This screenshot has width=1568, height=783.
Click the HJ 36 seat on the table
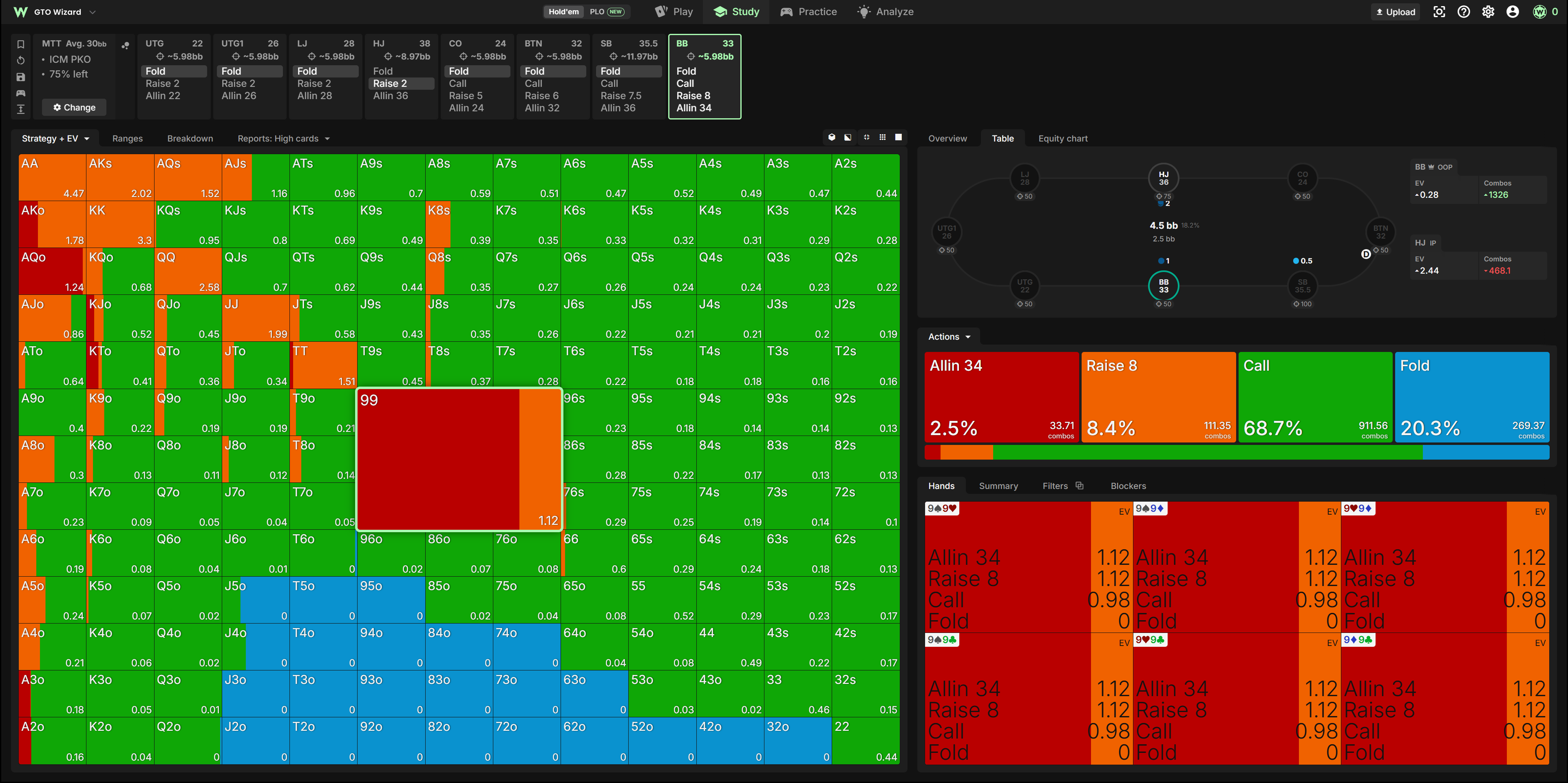tap(1163, 178)
